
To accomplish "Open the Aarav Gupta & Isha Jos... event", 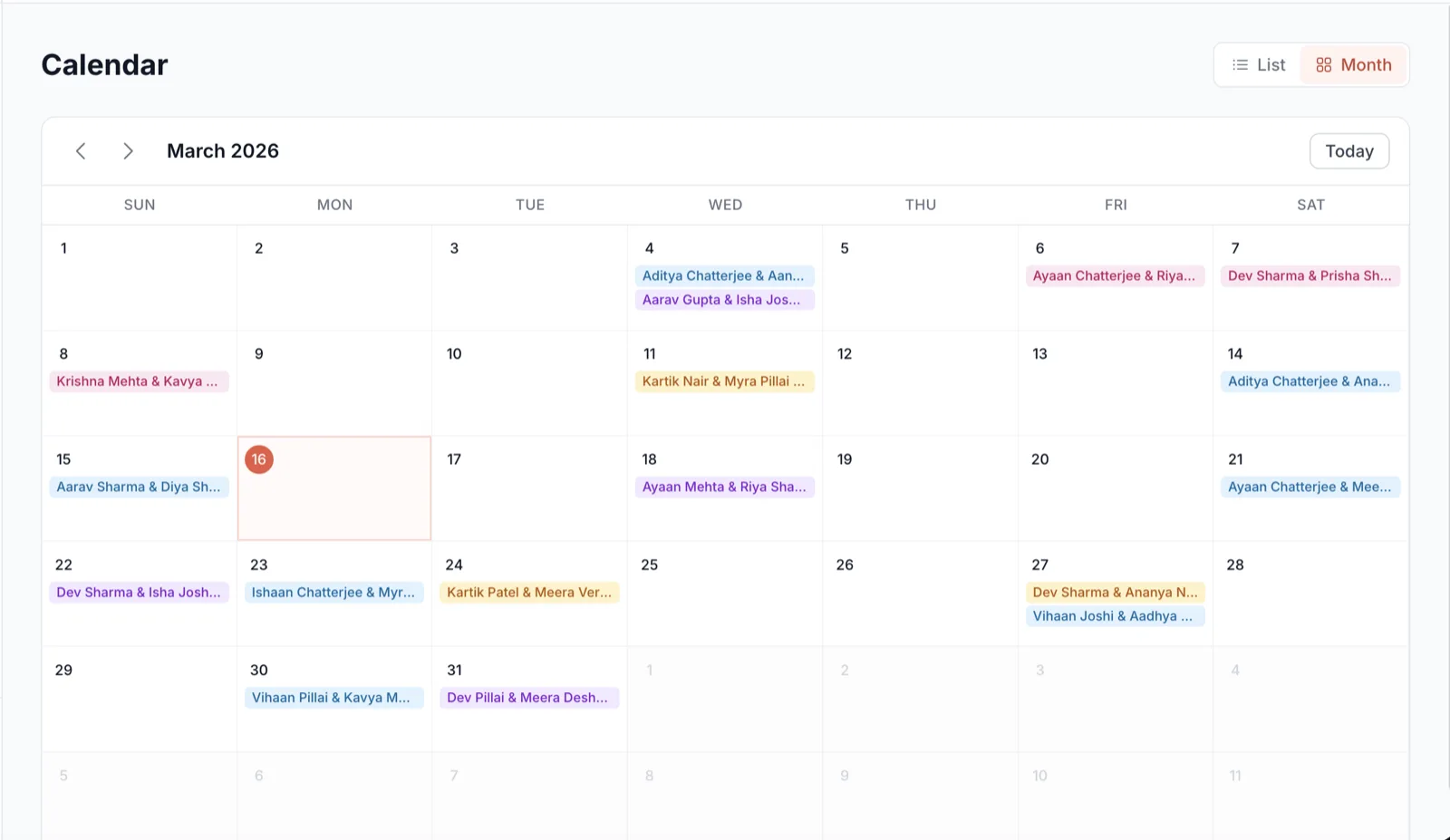I will coord(724,299).
